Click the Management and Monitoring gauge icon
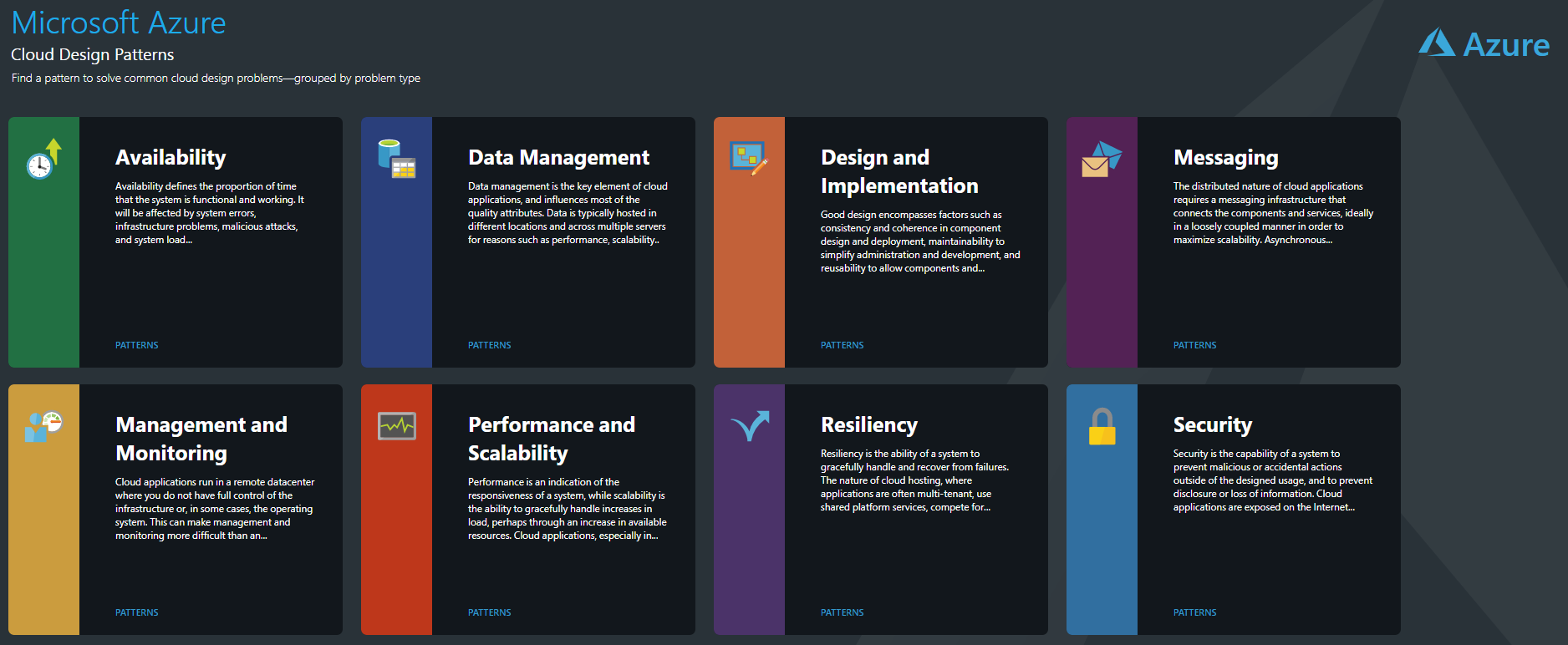Image resolution: width=1568 pixels, height=645 pixels. [x=43, y=426]
